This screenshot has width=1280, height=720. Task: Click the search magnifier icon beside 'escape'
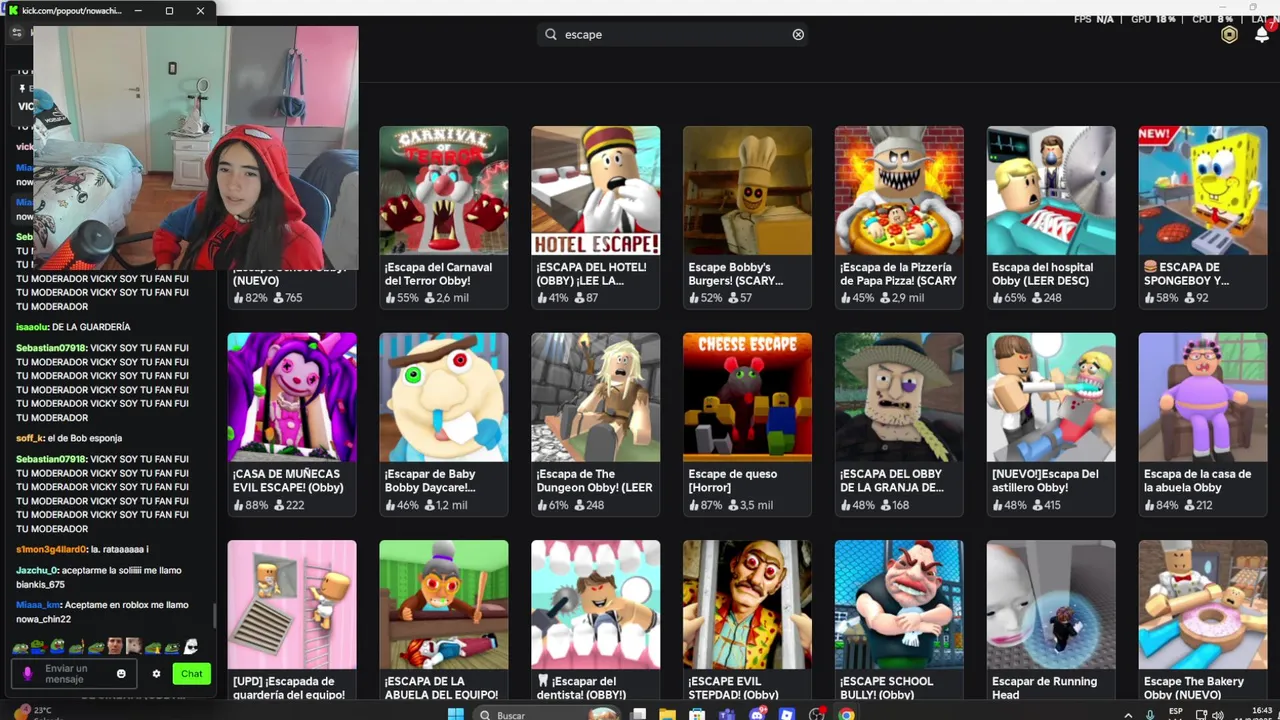[550, 34]
